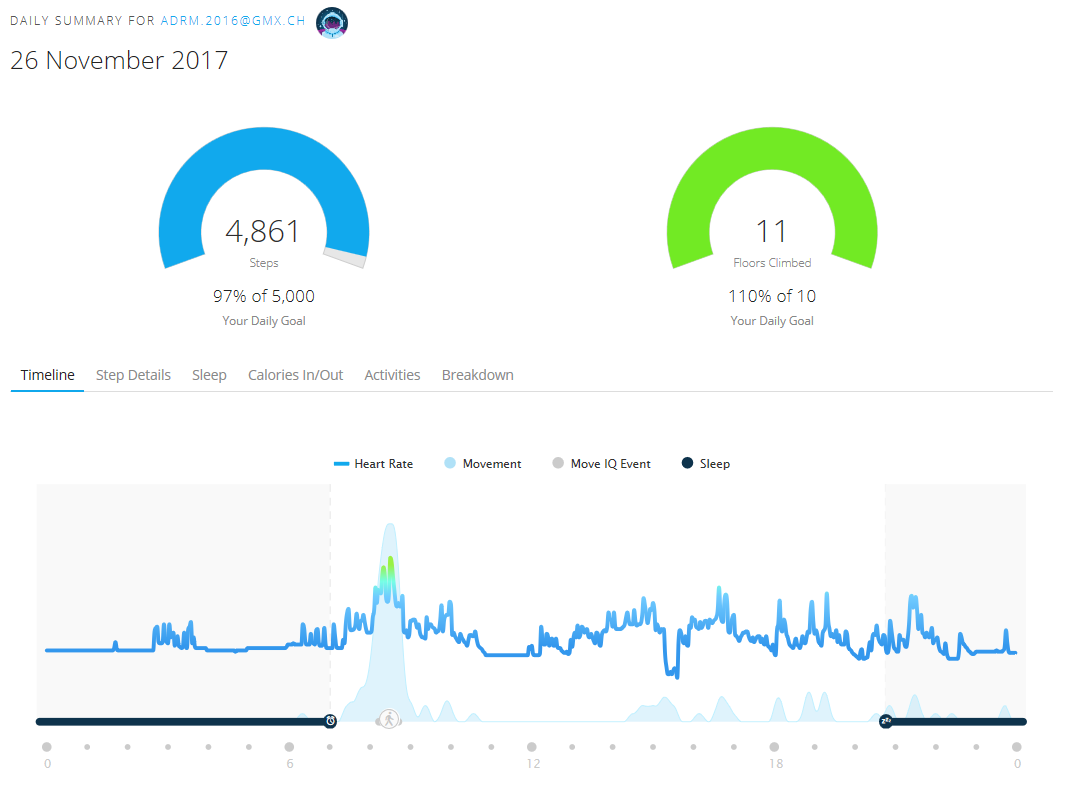1074x788 pixels.
Task: Toggle Move IQ Event in chart legend
Action: click(x=601, y=464)
